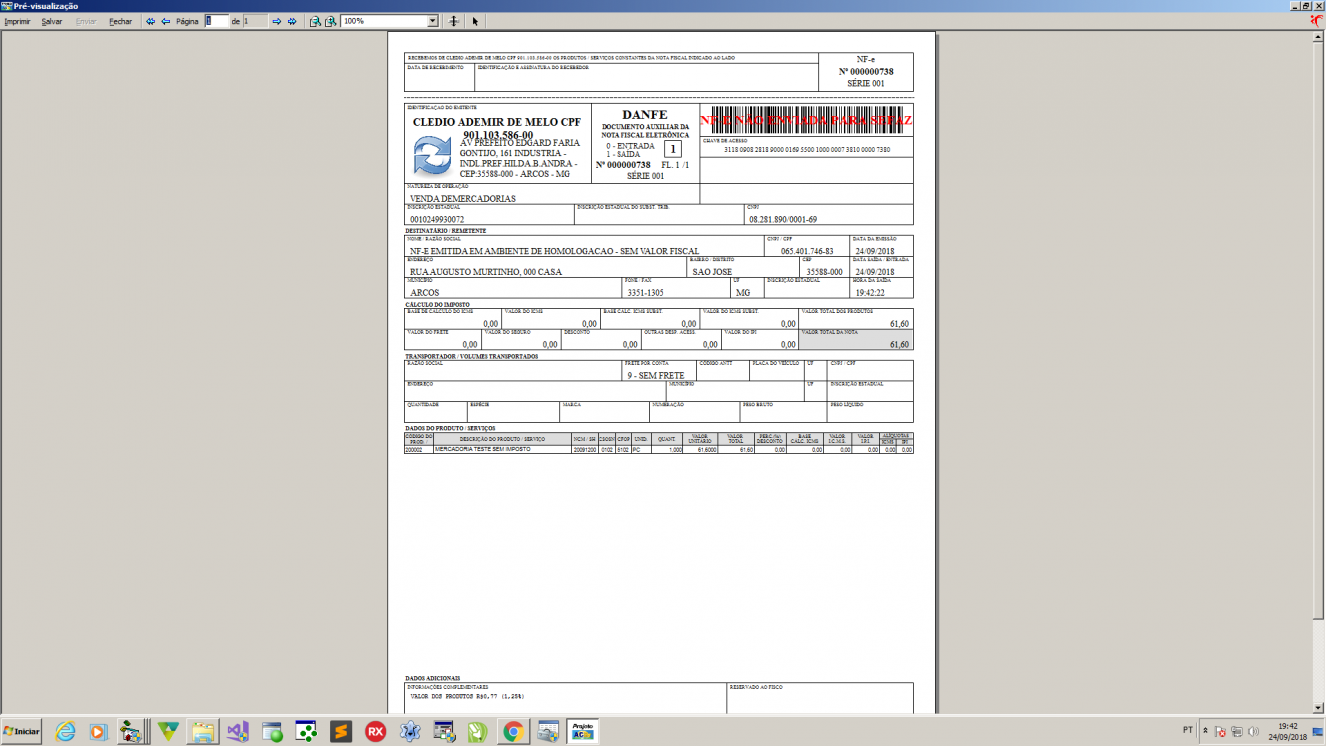The width and height of the screenshot is (1326, 746).
Task: Click the emitter name CLEDIO ADEMIR DE MELO CPF
Action: 497,122
